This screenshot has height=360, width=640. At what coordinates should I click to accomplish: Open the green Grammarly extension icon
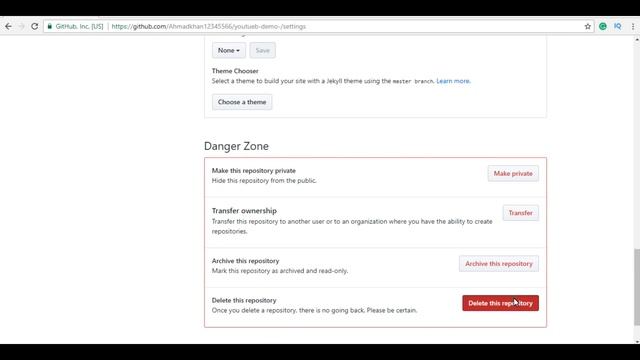click(x=602, y=26)
